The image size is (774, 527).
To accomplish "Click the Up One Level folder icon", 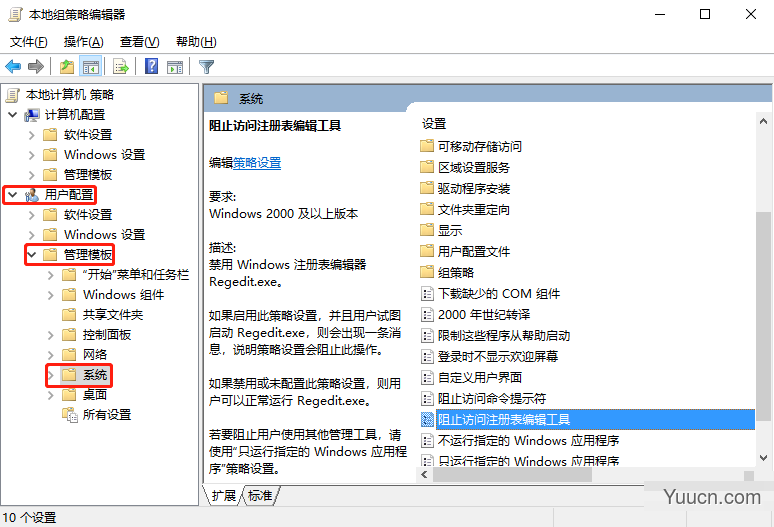I will [x=66, y=67].
